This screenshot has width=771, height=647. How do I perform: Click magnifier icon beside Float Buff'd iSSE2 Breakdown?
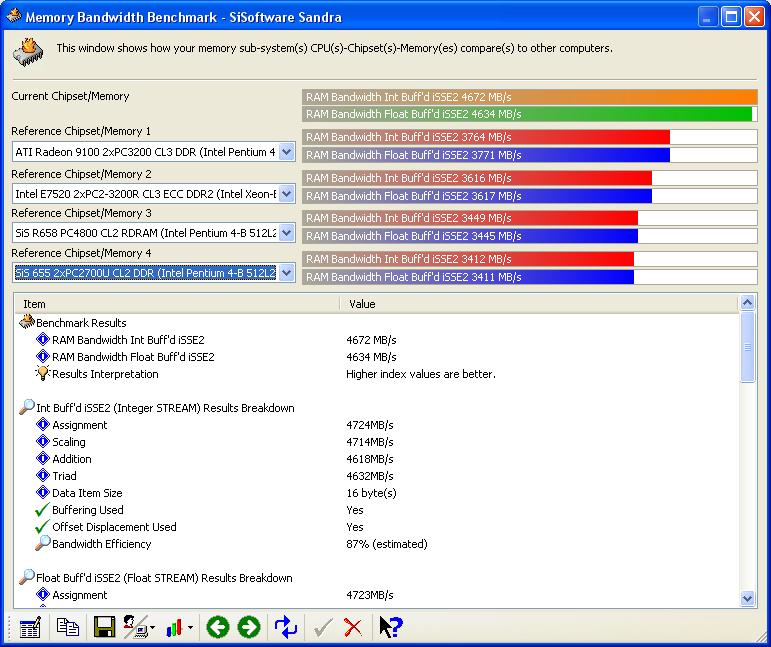coord(27,577)
